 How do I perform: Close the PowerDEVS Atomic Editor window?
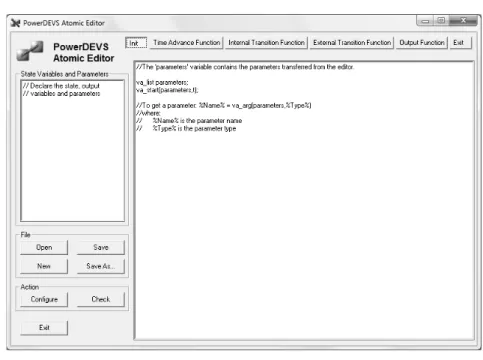[463, 21]
